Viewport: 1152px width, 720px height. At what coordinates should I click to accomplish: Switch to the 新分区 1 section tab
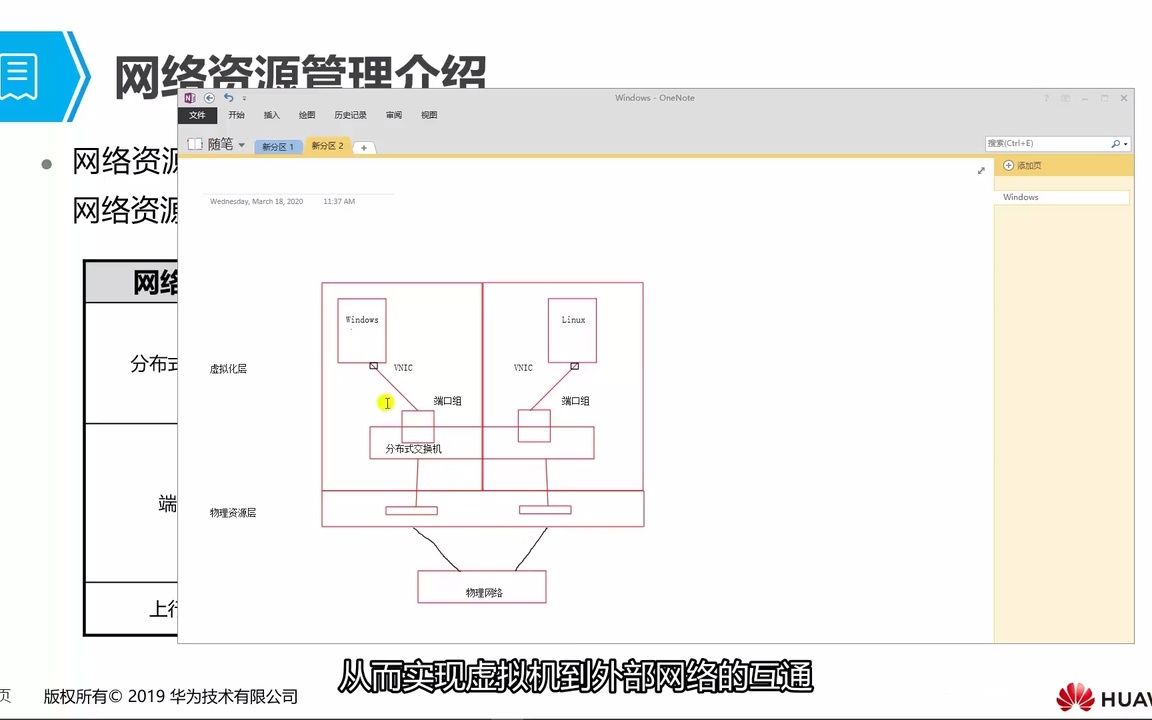pyautogui.click(x=278, y=146)
